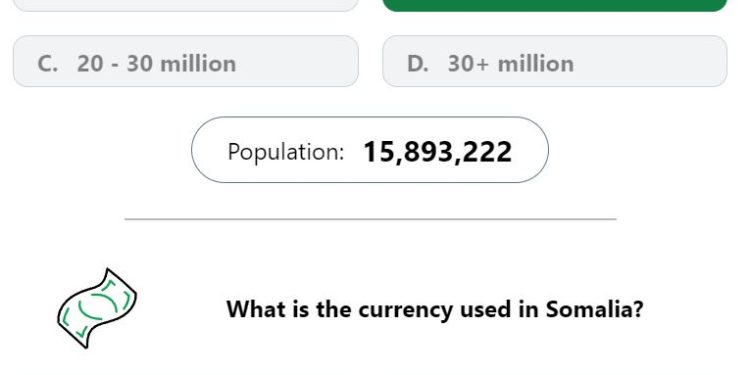
Task: Click the word 'Somalia?' in the question
Action: tap(595, 309)
